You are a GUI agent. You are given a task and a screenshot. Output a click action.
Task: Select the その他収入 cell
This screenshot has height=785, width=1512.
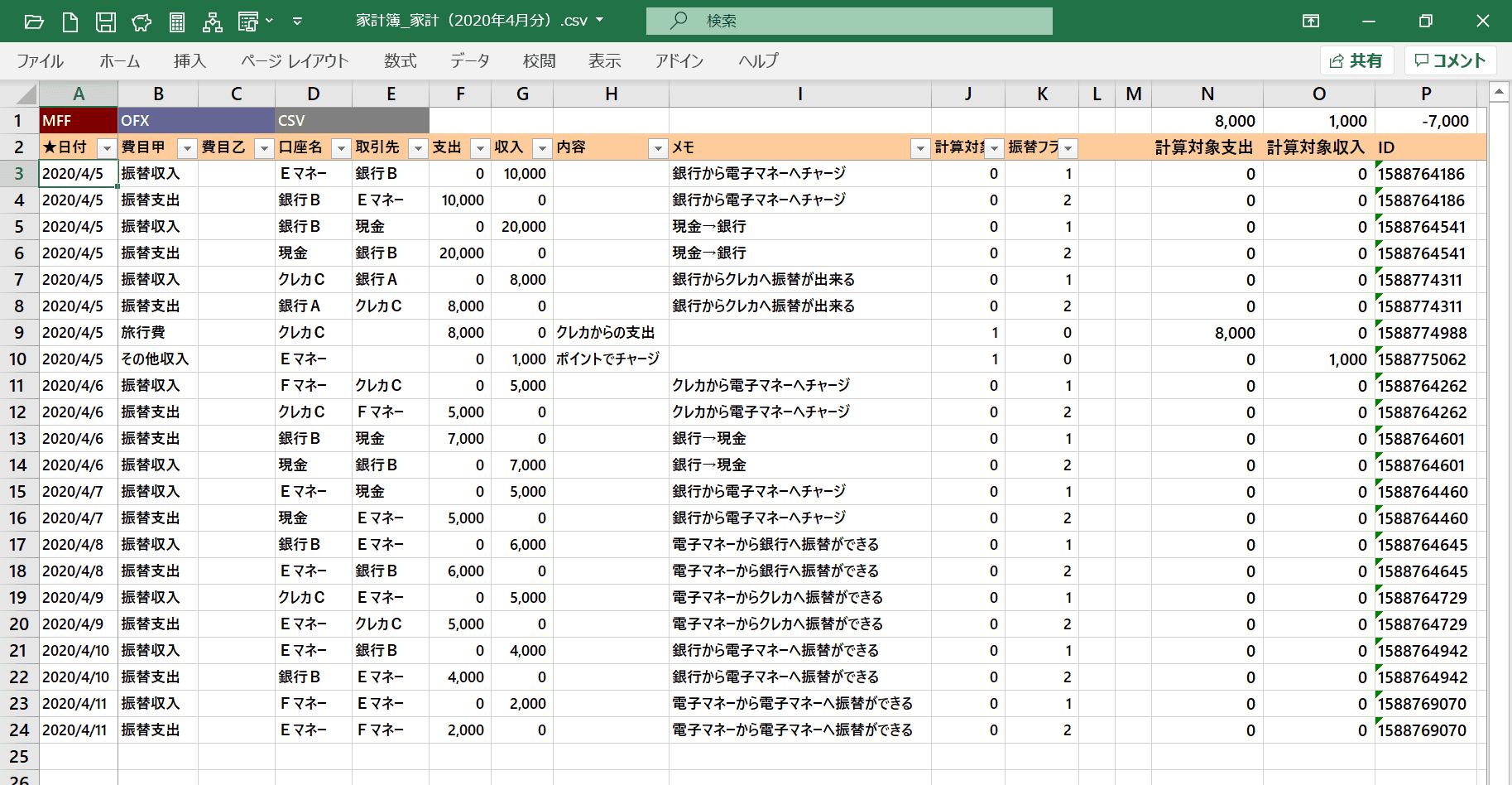tap(158, 359)
